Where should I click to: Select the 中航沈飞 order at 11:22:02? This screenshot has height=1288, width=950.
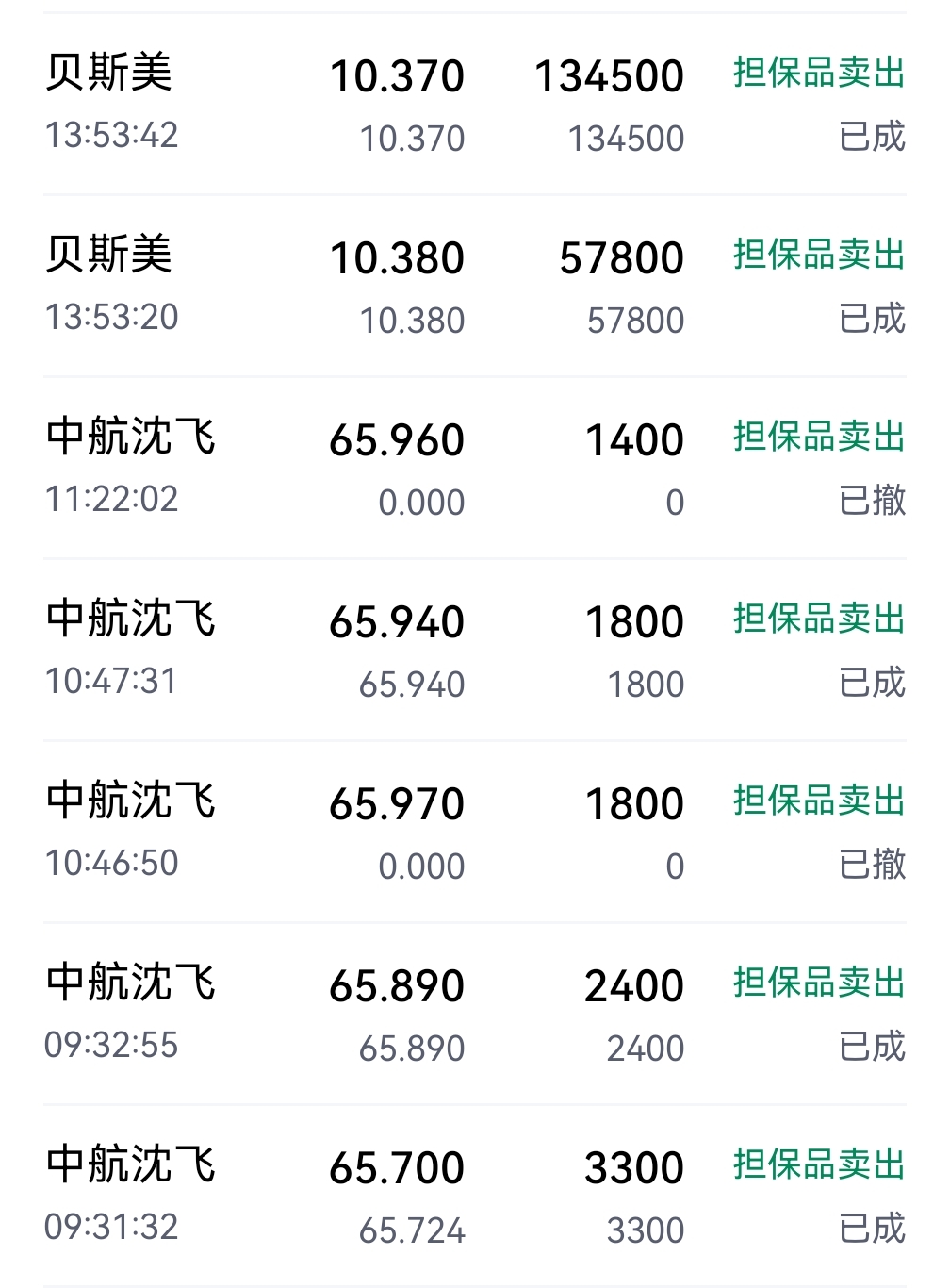475,468
